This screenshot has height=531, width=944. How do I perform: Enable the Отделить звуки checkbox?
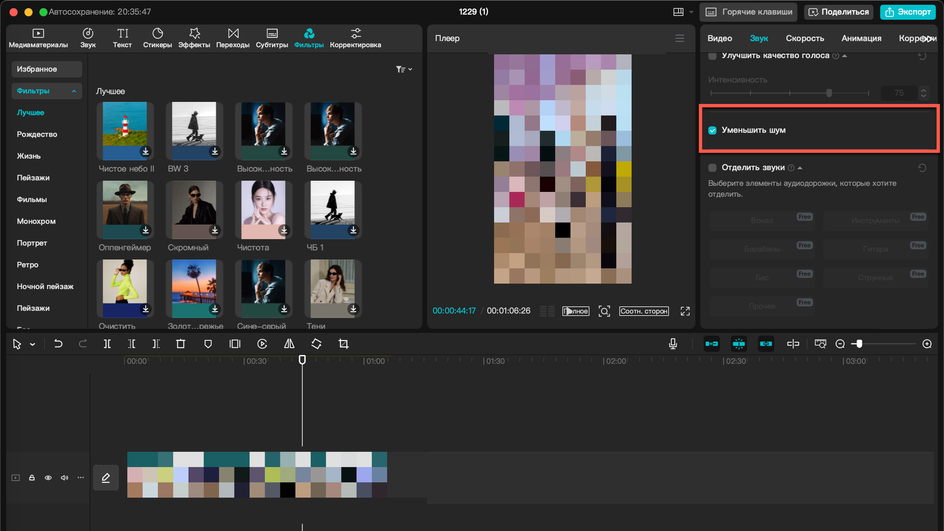(x=712, y=167)
